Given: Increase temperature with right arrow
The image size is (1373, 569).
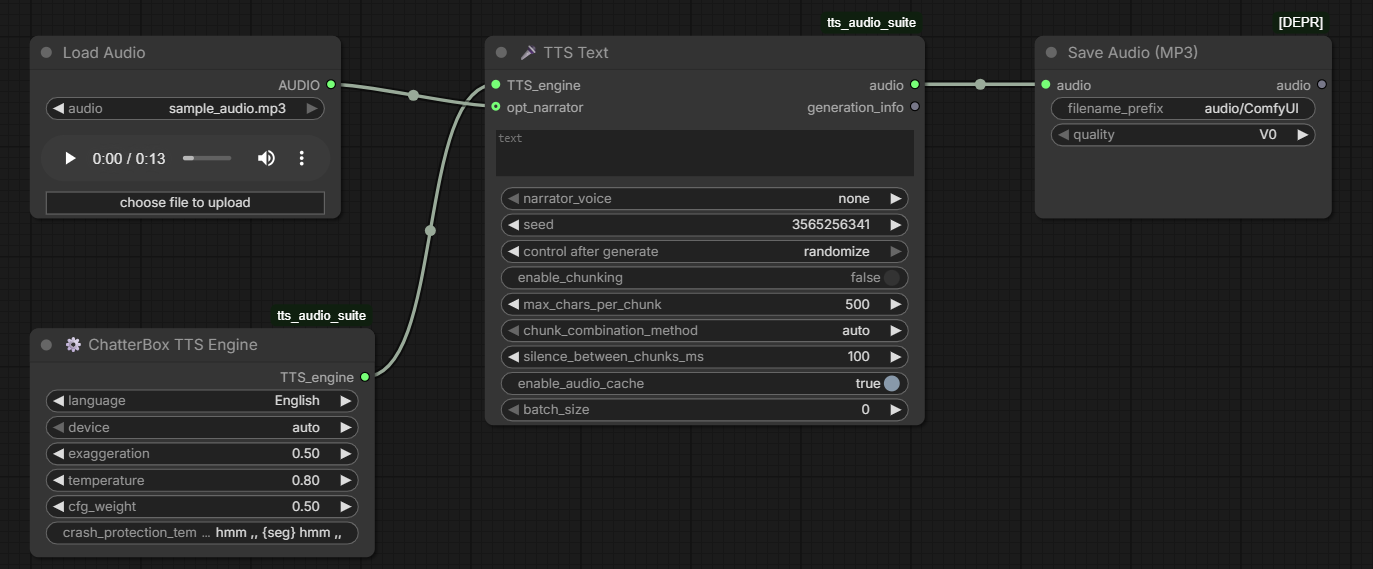Looking at the screenshot, I should coord(346,481).
